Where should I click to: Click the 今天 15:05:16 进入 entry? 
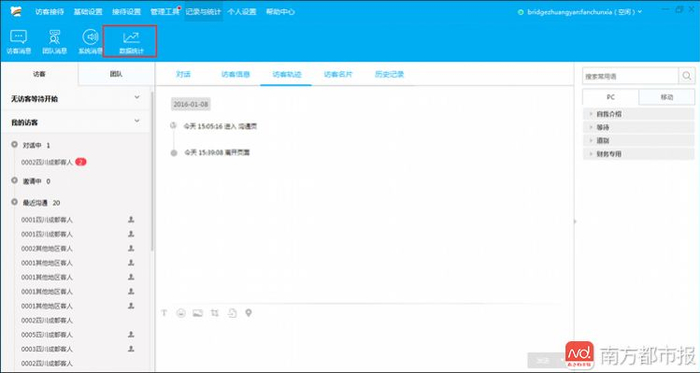[x=221, y=126]
